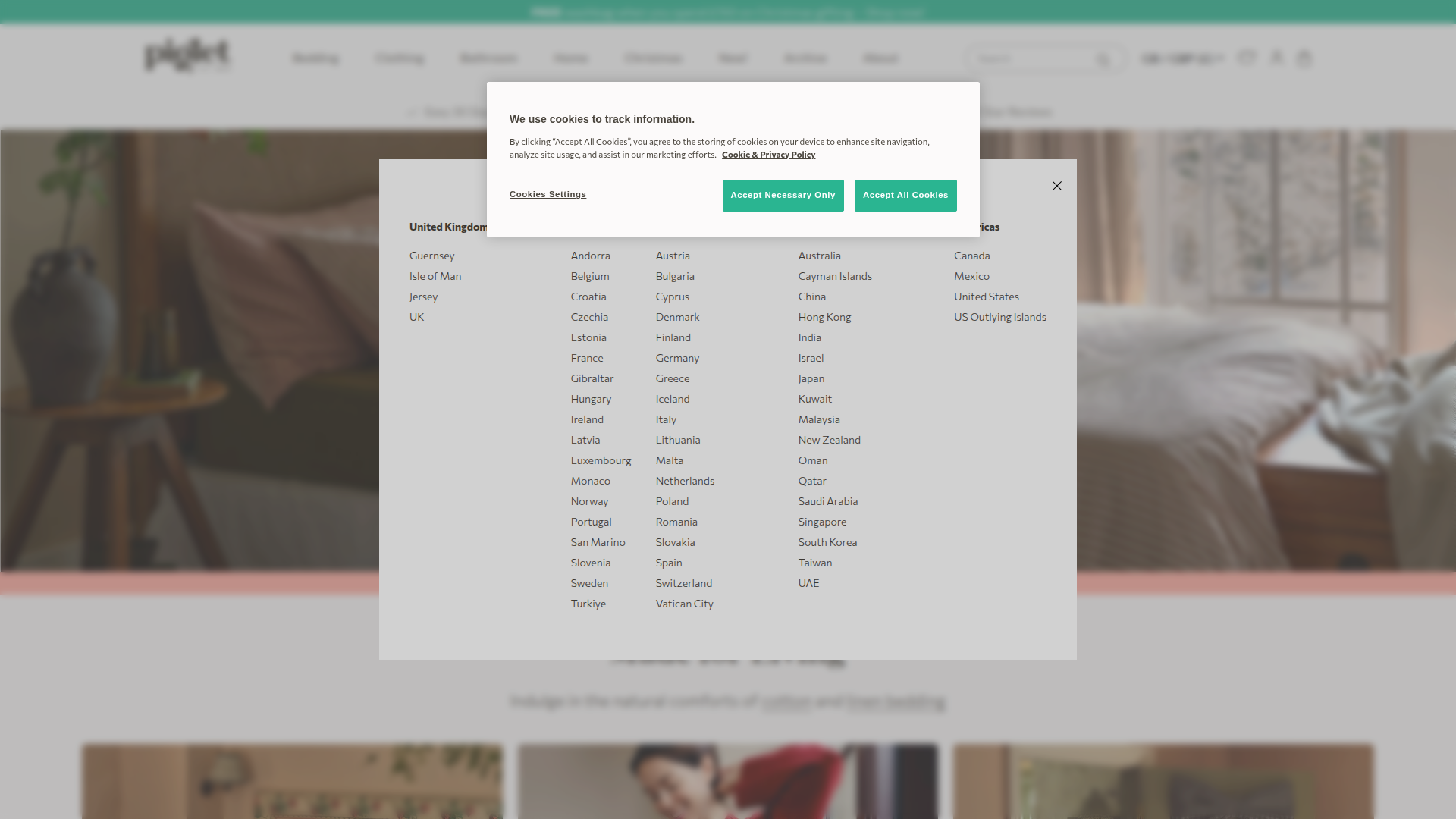Click the search magnifier icon
1456x819 pixels.
coord(1103,59)
